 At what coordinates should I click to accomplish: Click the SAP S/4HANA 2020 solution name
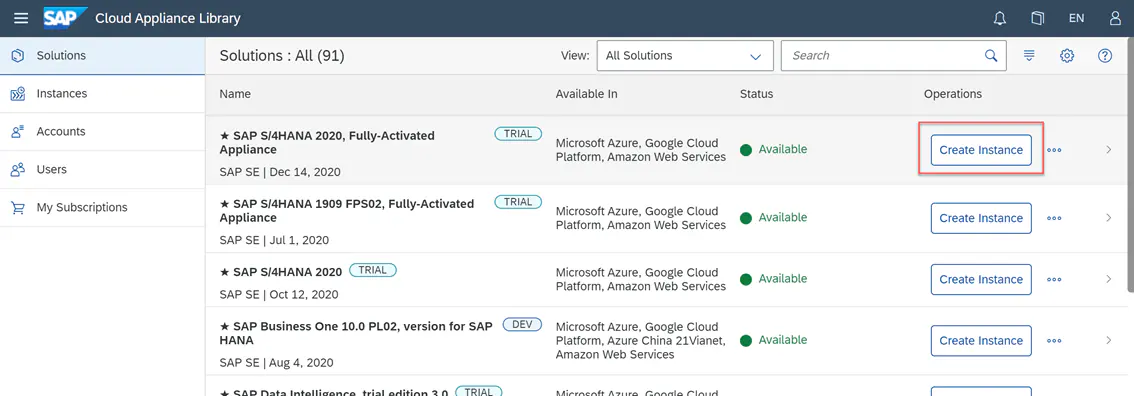pyautogui.click(x=281, y=272)
